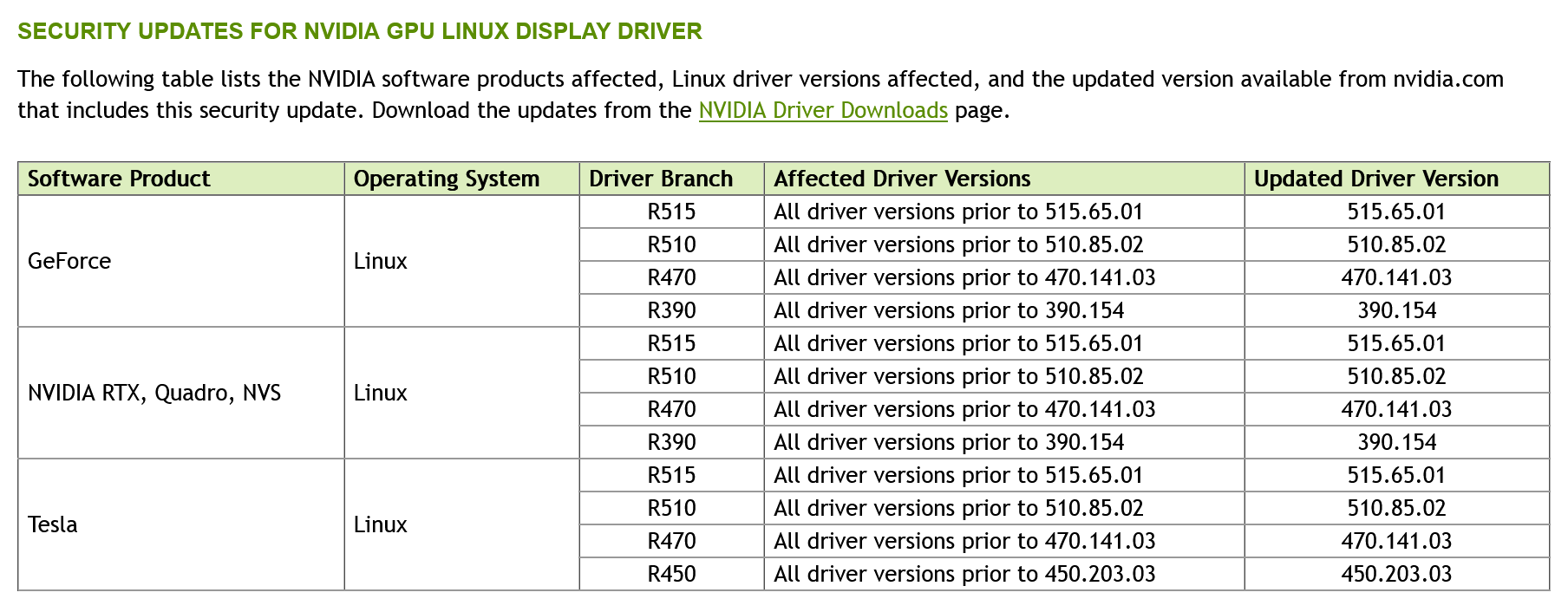1568x612 pixels.
Task: Select R470 branch under NVIDIA RTX, Quadro, NVS
Action: (671, 409)
